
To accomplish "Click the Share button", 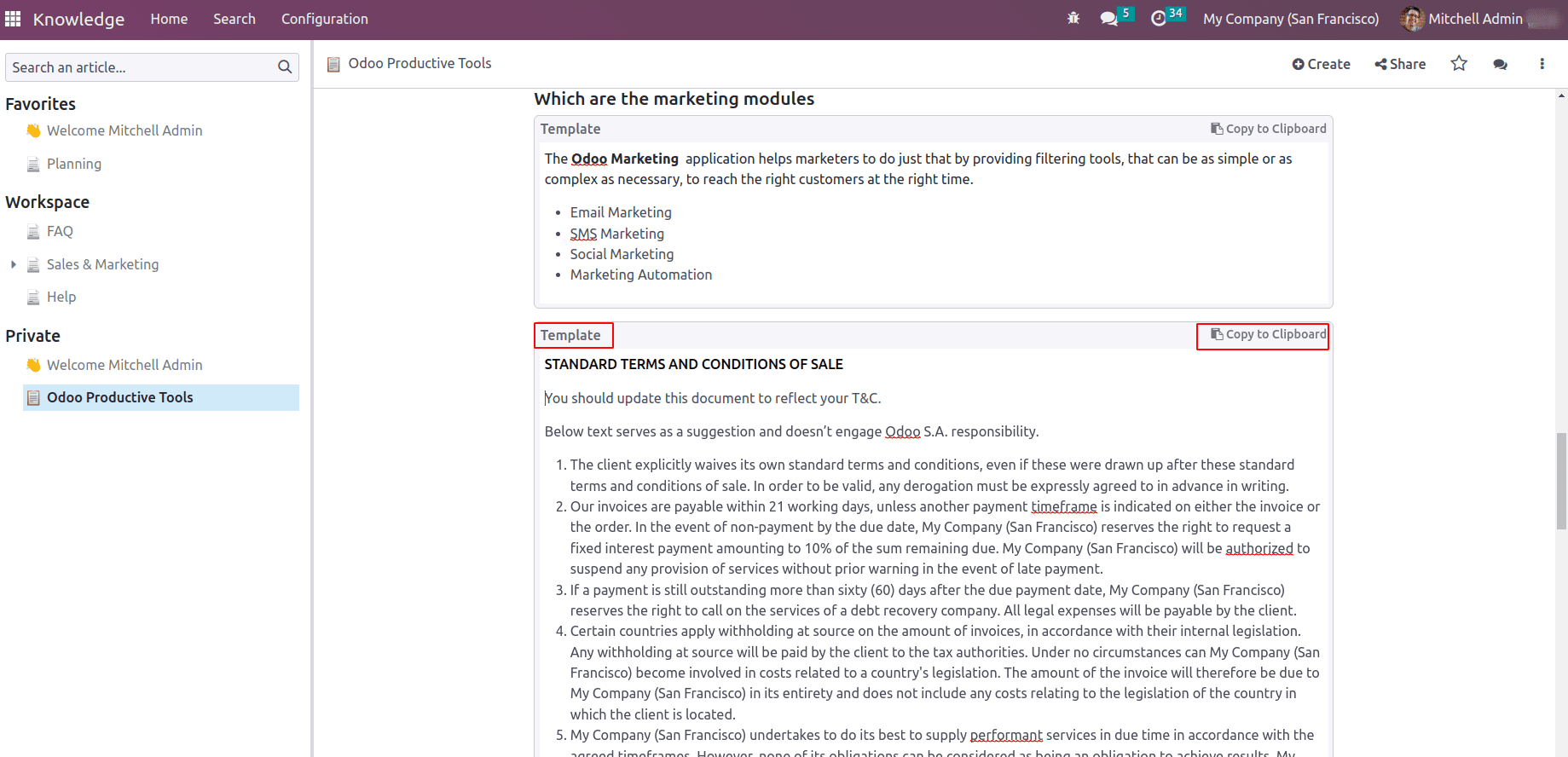I will click(x=1400, y=64).
